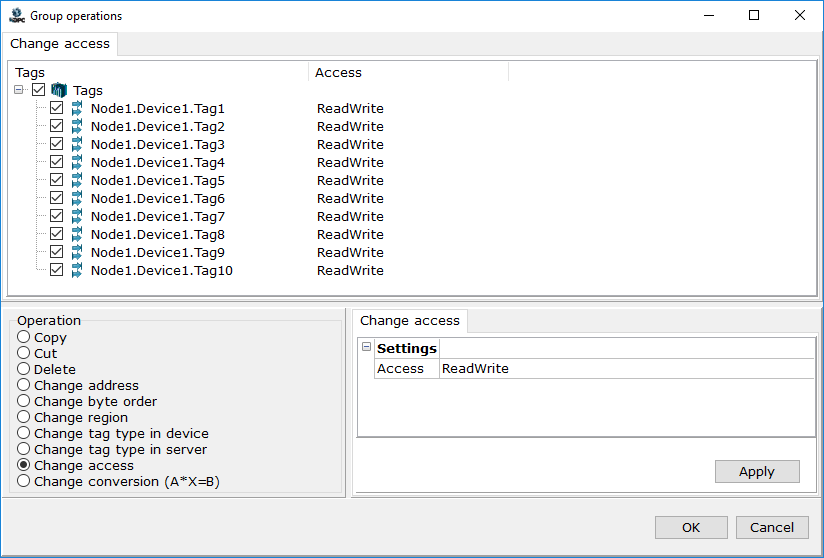Click the tag icon beside Node1.Device1.Tag3
Viewport: 824px width, 558px height.
tap(77, 144)
